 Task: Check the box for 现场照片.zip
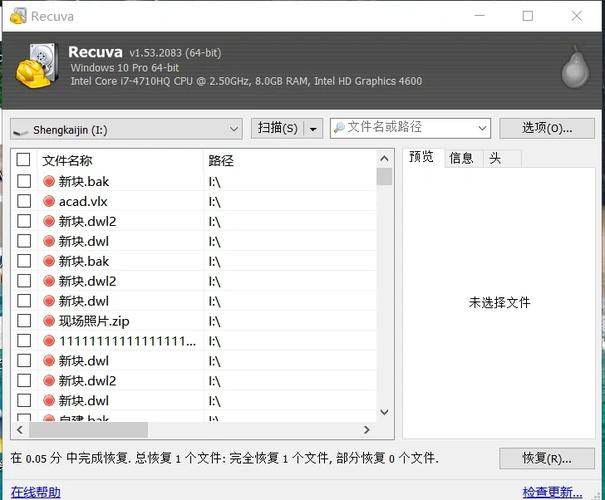(x=24, y=321)
